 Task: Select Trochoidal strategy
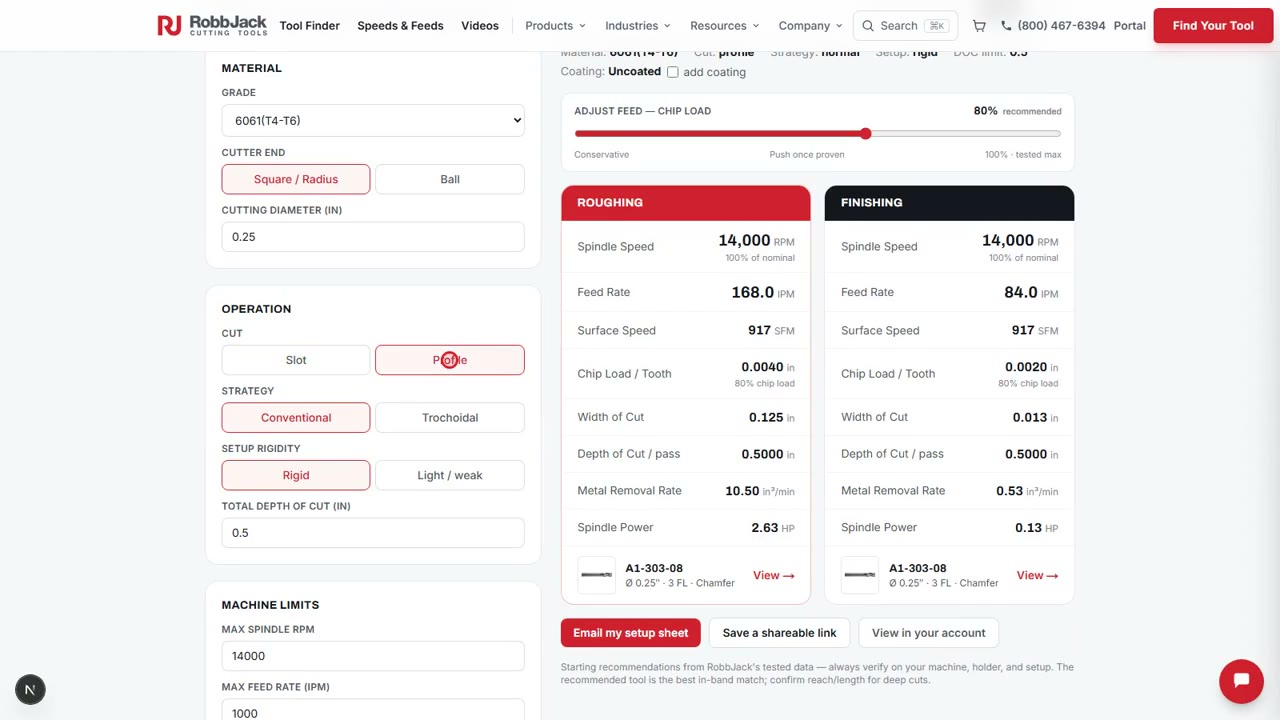click(x=450, y=418)
